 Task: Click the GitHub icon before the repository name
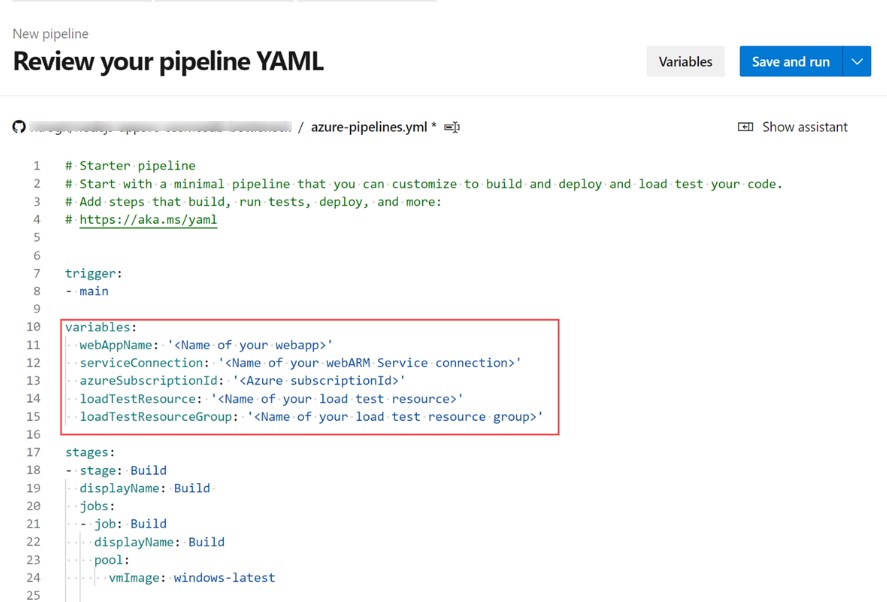click(18, 127)
